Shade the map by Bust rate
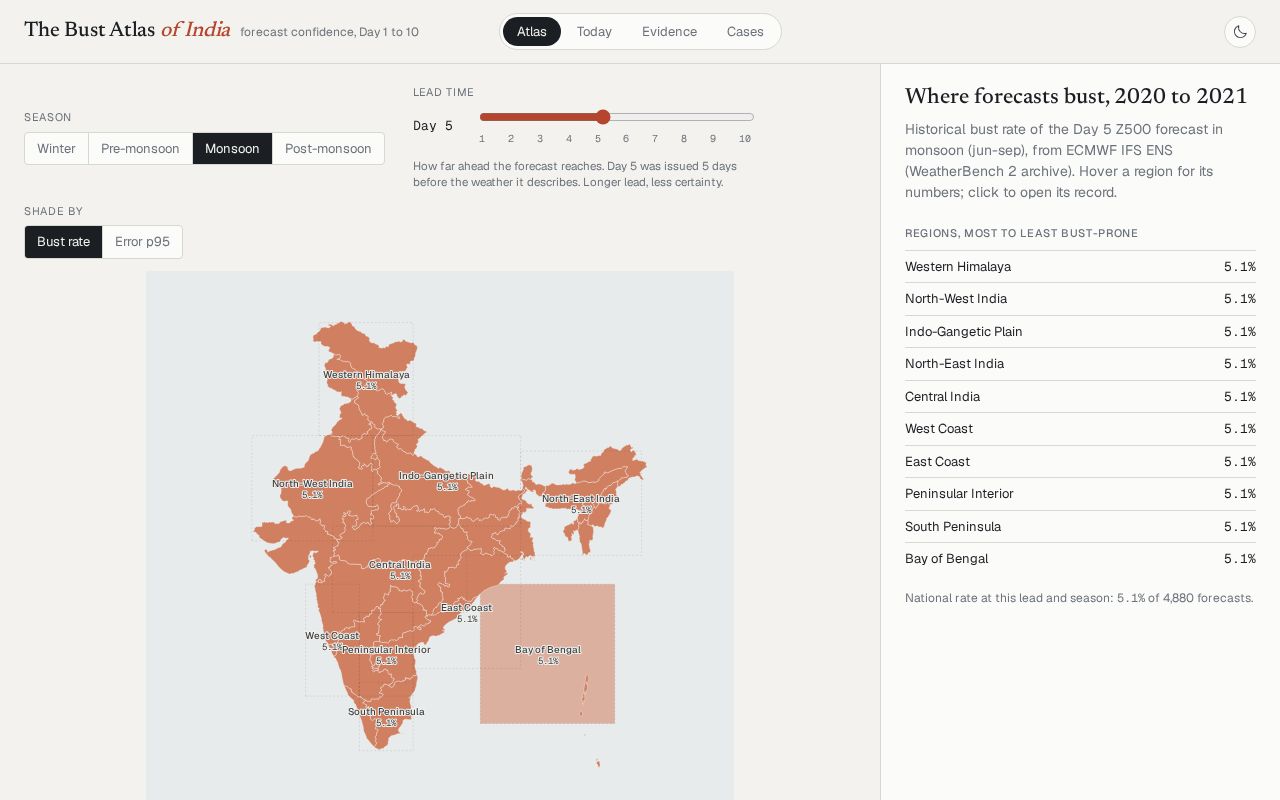The height and width of the screenshot is (800, 1280). (x=63, y=242)
